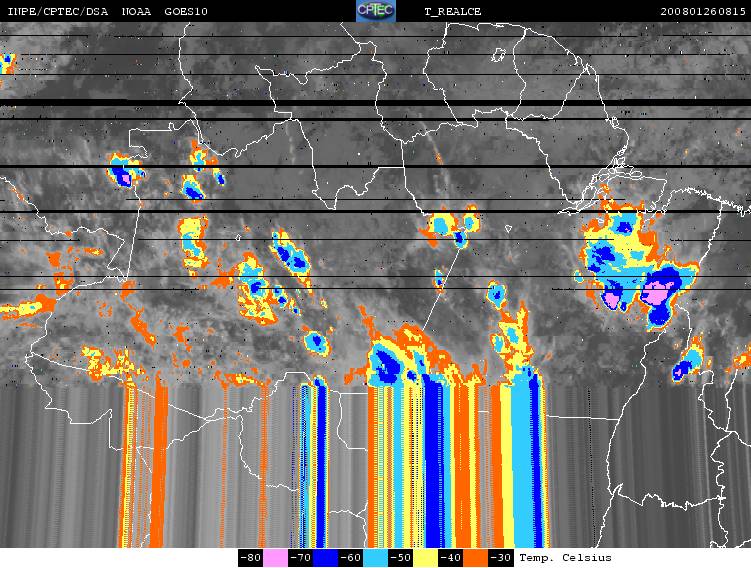Click the -50 legend label
Screen dimensions: 751x568
point(400,558)
